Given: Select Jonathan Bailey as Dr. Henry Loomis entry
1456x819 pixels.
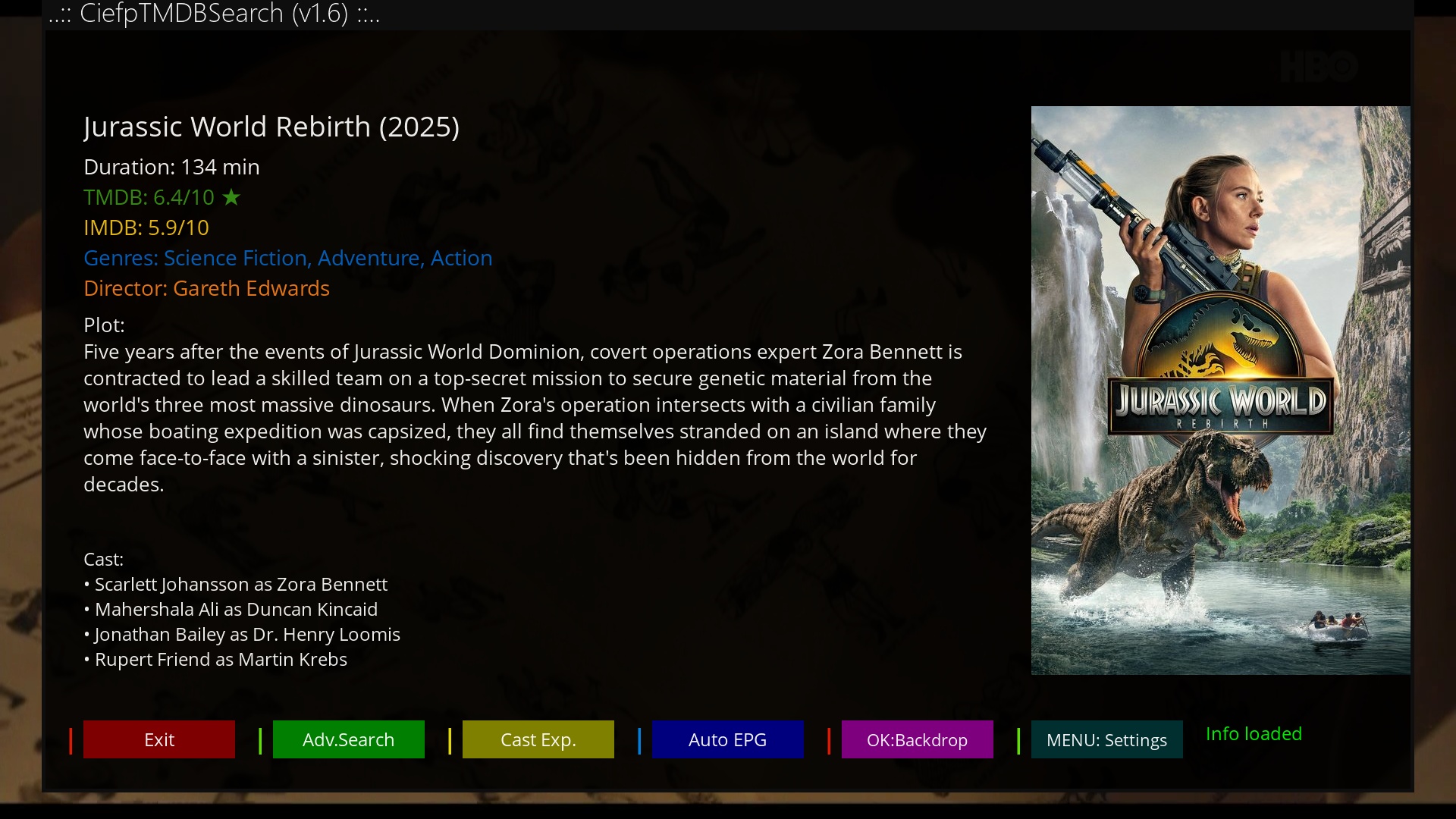Looking at the screenshot, I should (x=242, y=634).
